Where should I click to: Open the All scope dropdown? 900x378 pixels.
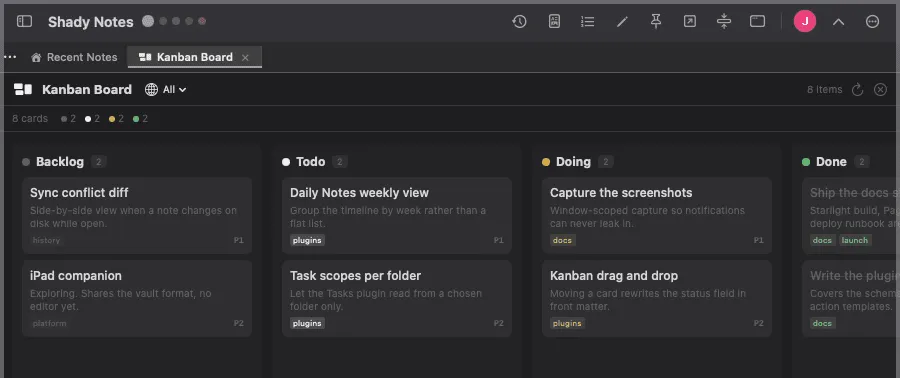[166, 89]
